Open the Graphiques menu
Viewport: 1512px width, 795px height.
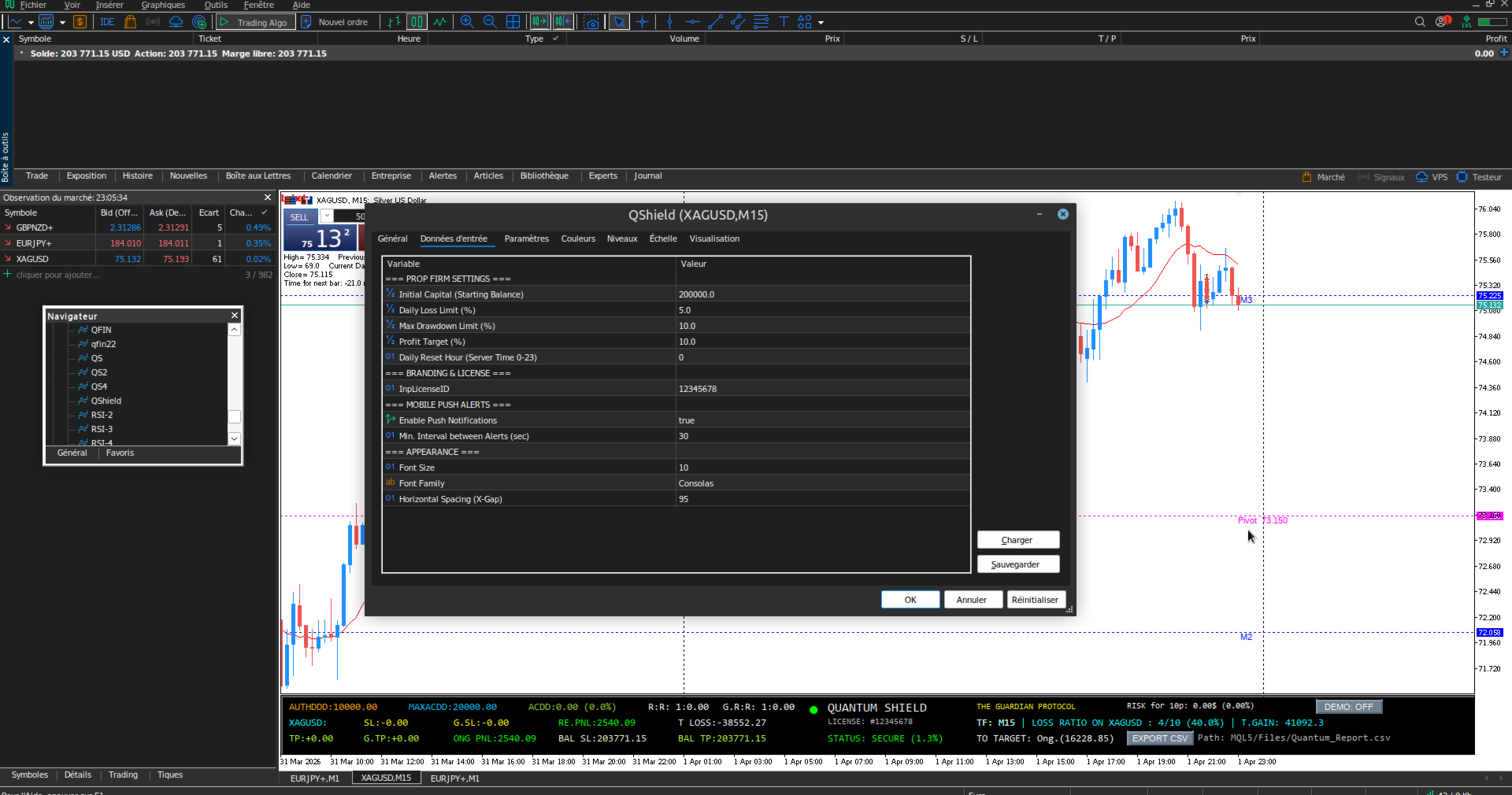[x=163, y=5]
